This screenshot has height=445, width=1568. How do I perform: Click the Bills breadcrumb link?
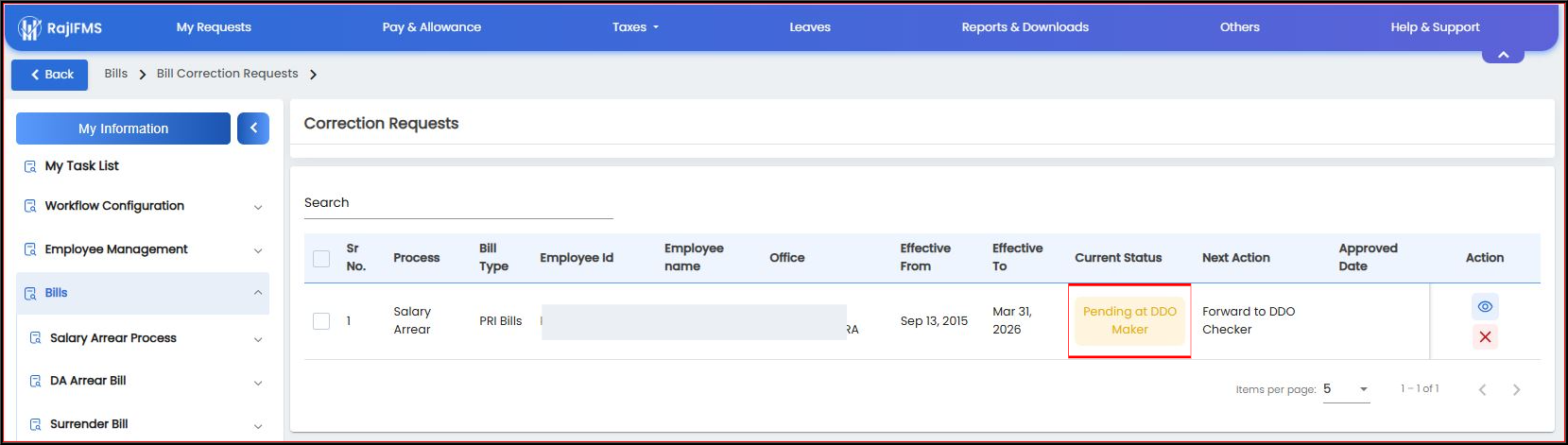pos(116,74)
